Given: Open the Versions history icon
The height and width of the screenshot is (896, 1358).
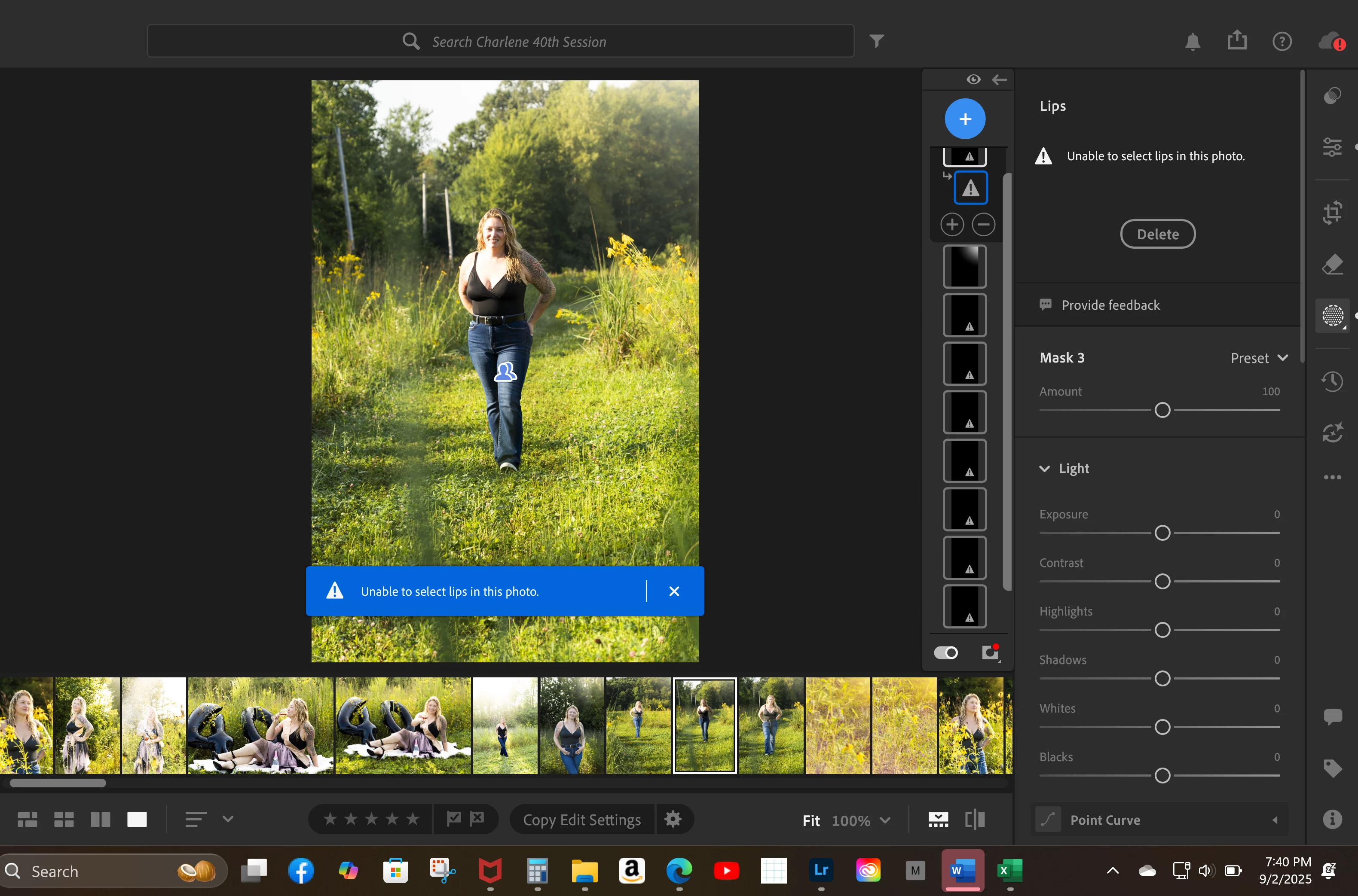Looking at the screenshot, I should 1332,381.
